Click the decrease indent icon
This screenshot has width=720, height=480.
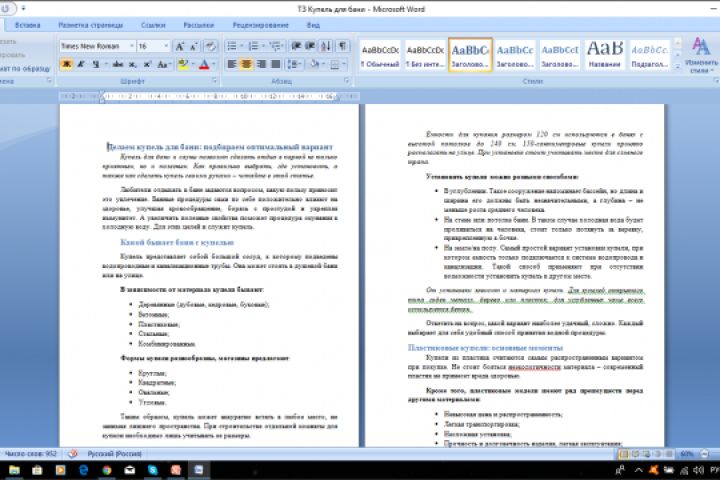pyautogui.click(x=296, y=46)
